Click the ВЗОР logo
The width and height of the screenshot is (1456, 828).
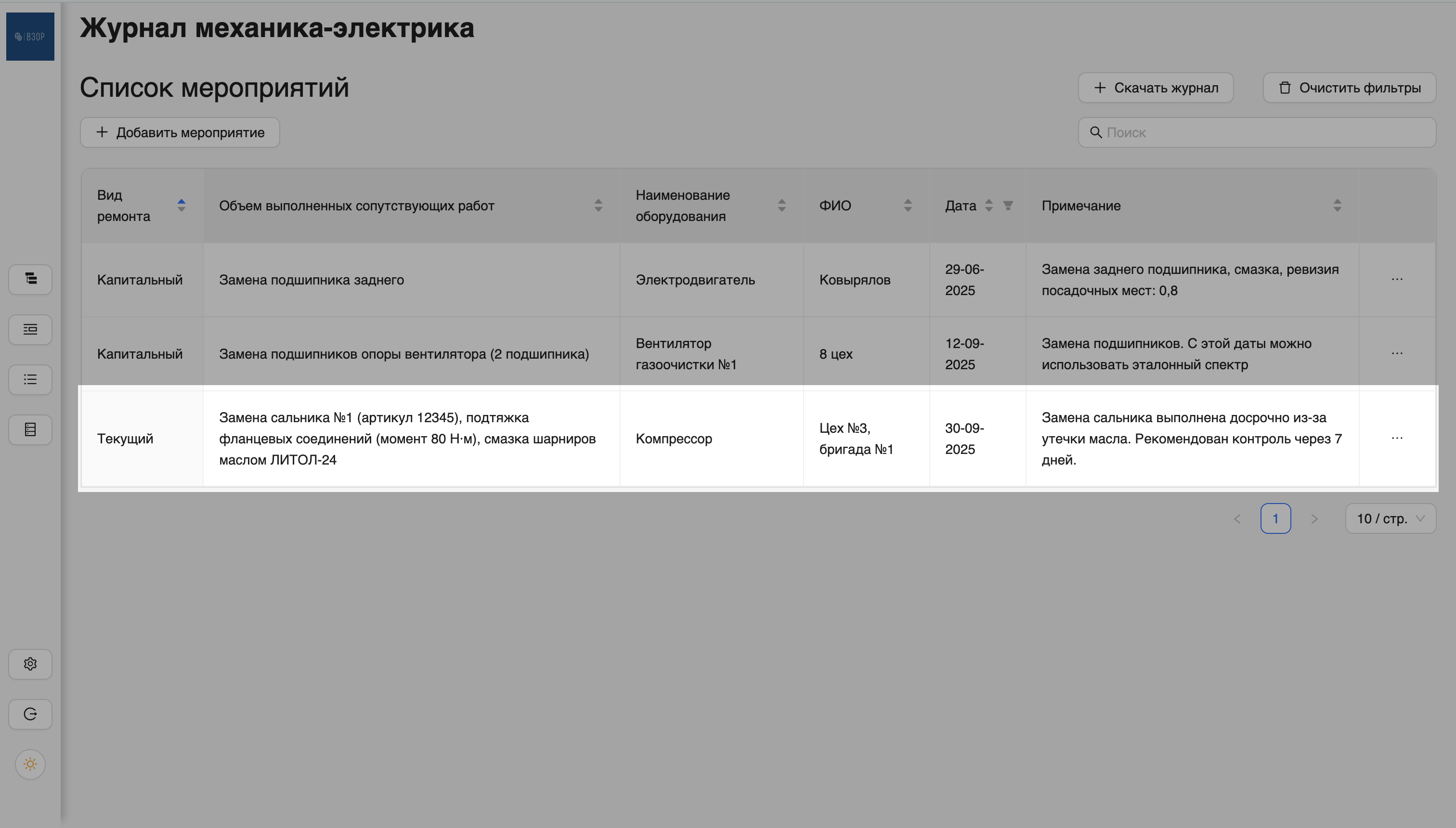click(29, 36)
